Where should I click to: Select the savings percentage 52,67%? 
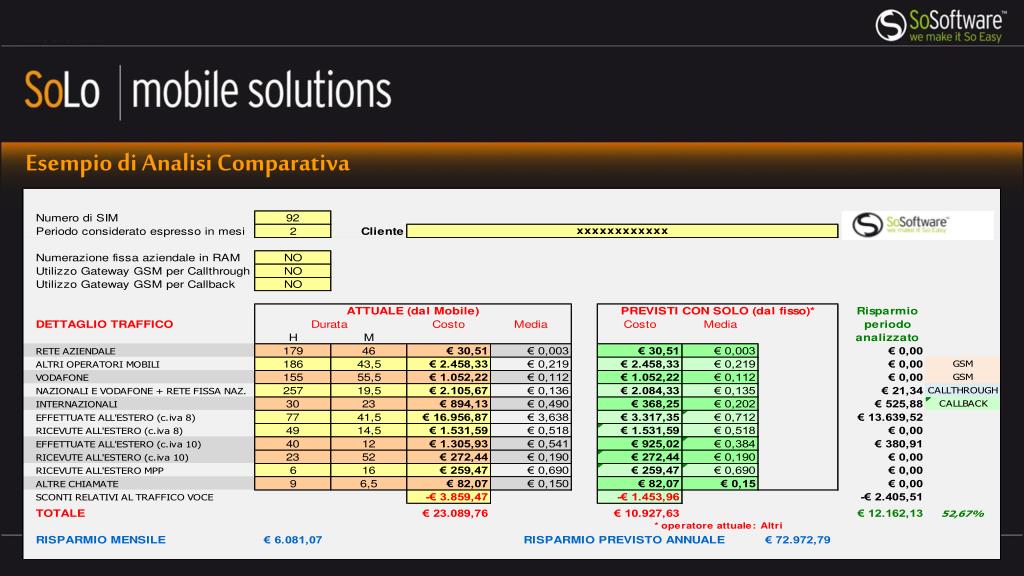[963, 513]
